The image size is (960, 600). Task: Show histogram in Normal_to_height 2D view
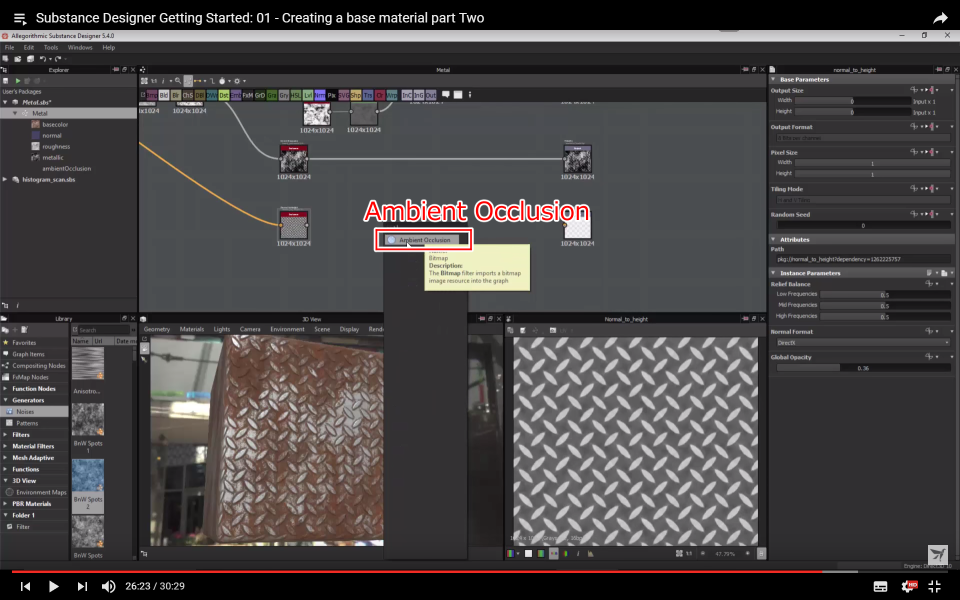pyautogui.click(x=591, y=553)
